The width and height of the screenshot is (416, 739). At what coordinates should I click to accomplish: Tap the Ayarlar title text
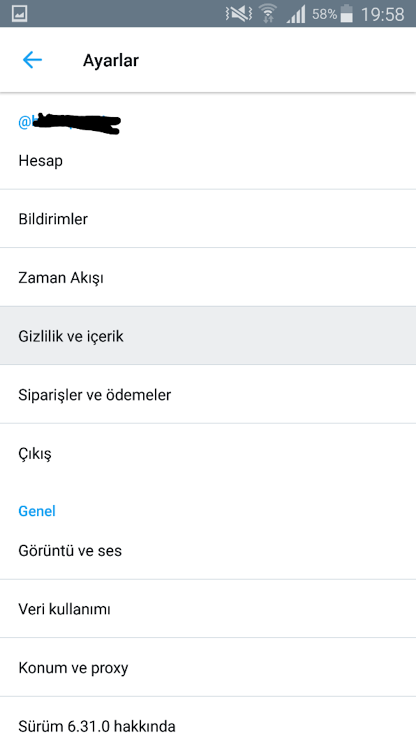click(x=111, y=60)
